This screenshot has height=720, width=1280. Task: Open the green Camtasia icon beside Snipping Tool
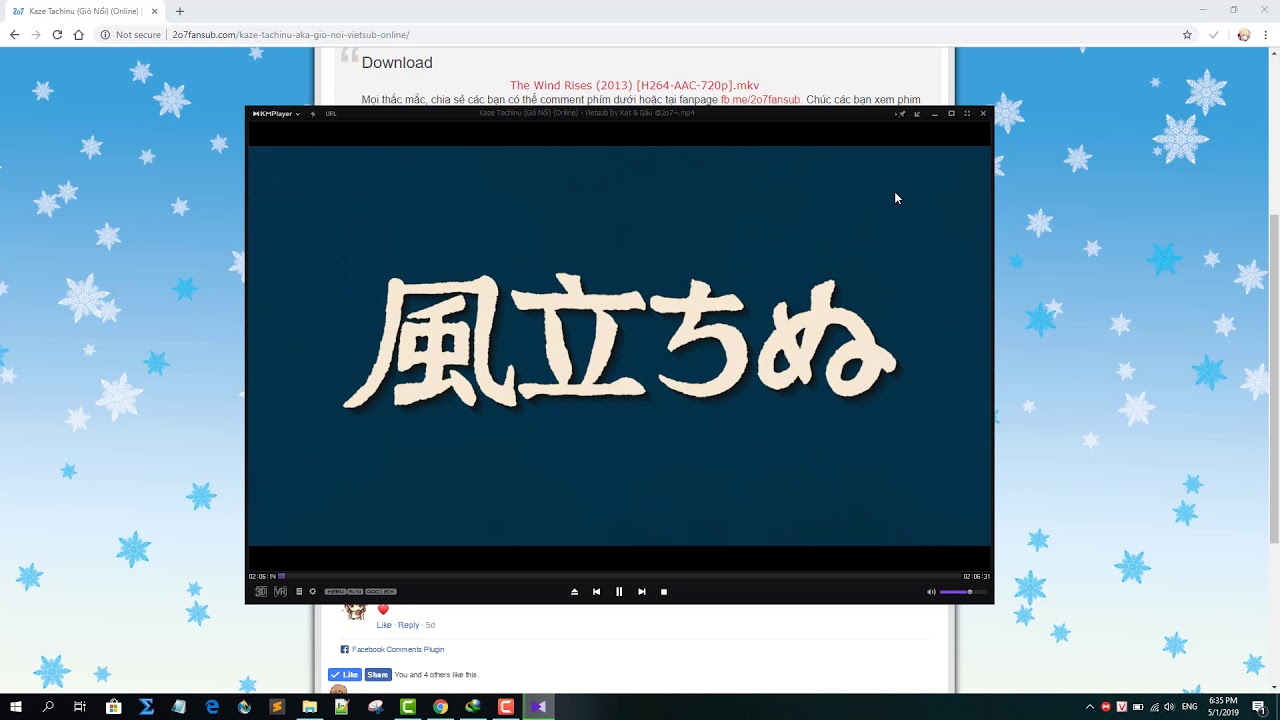408,707
